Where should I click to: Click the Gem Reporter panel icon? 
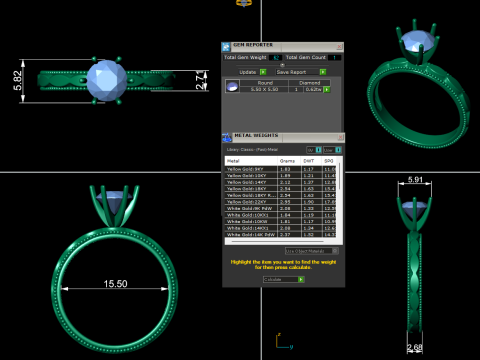pos(226,47)
